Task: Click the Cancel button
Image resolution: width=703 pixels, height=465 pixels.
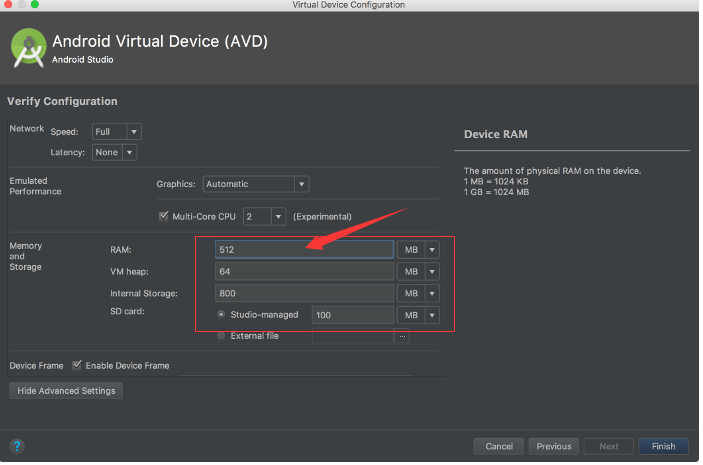Action: click(499, 446)
